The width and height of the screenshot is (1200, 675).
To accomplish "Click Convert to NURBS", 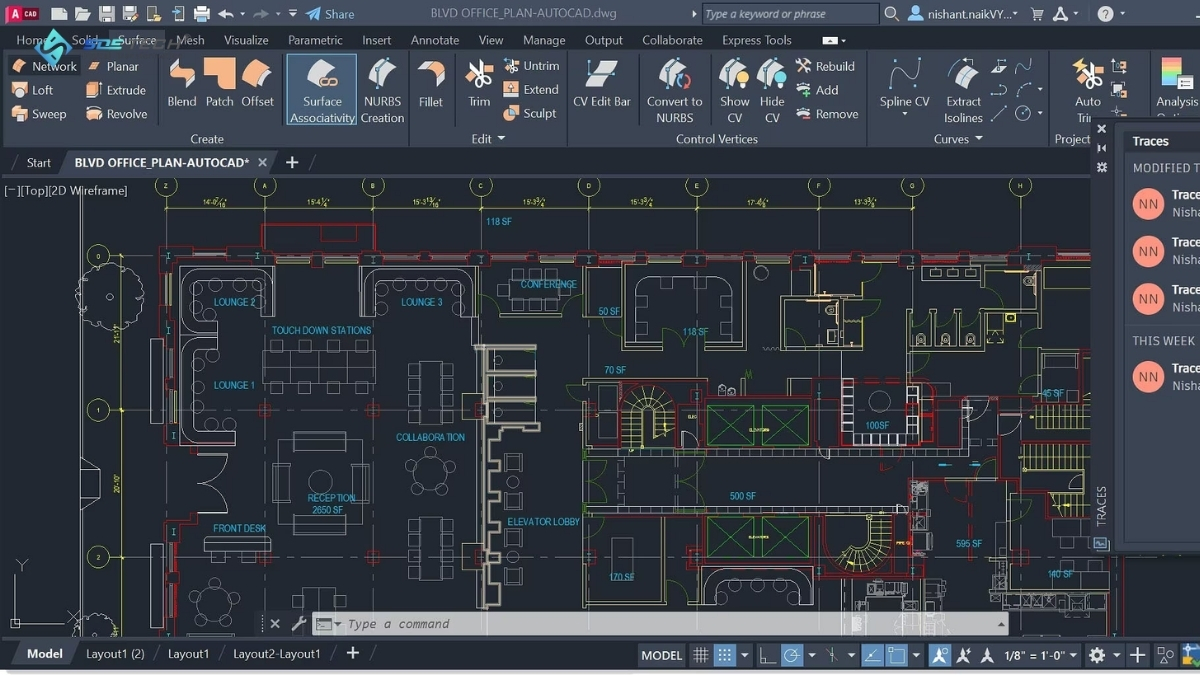I will 674,90.
